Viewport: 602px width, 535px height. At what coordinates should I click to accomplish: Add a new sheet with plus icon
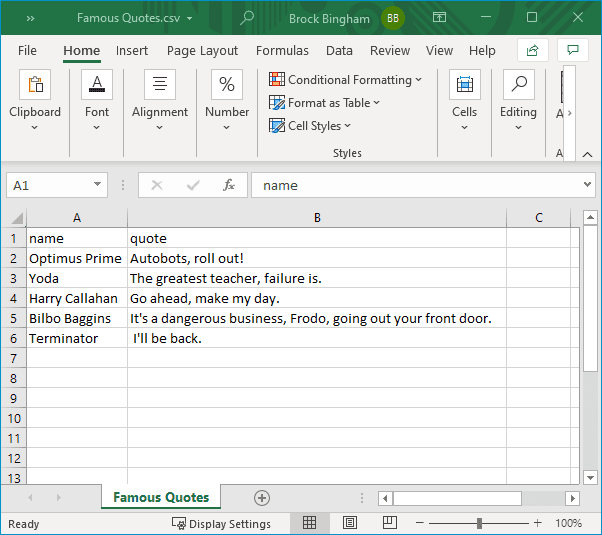262,498
